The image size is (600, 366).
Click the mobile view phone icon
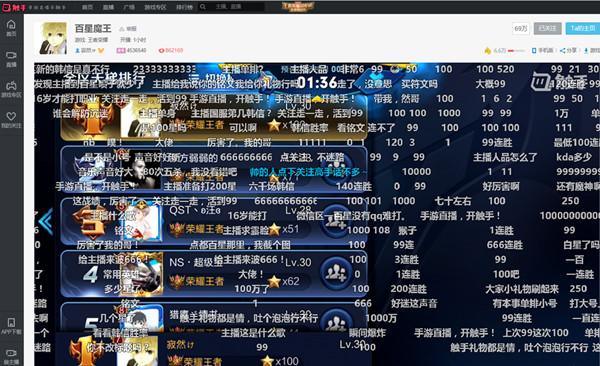(x=534, y=51)
